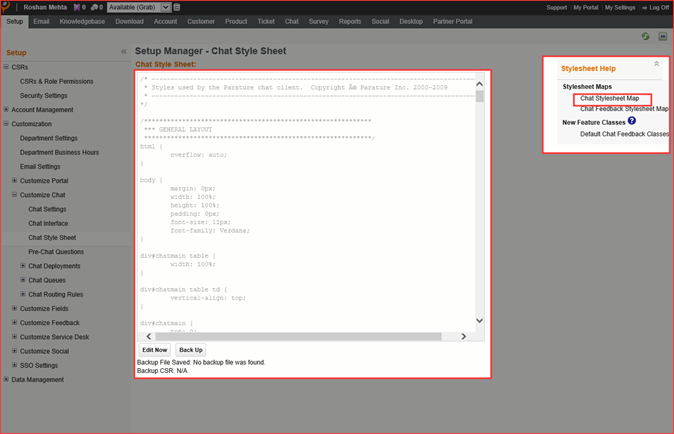Open the Available (Grab) status dropdown

165,7
